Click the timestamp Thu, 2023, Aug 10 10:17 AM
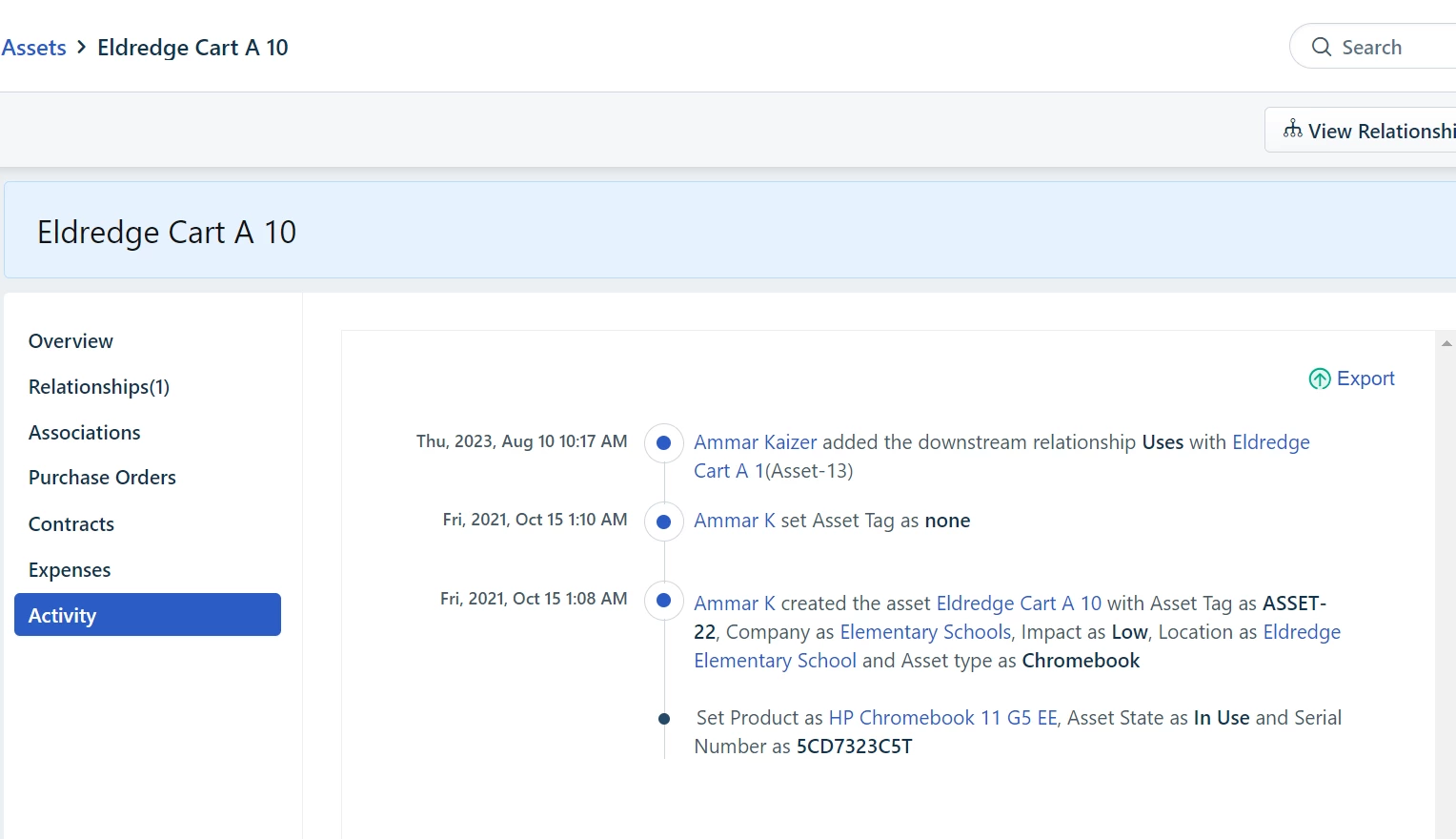 point(522,441)
